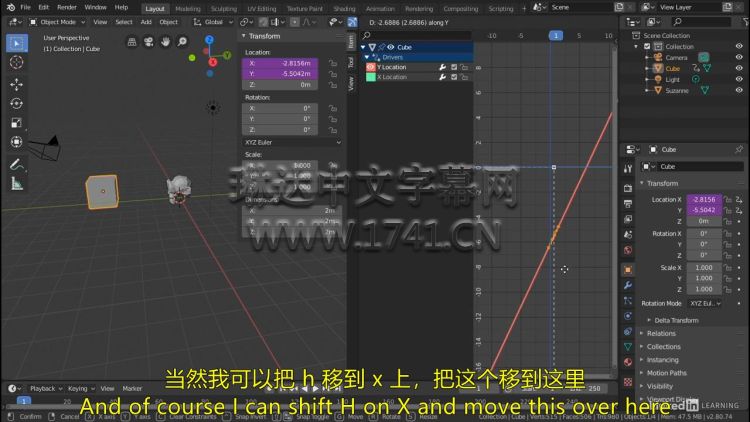Viewport: 750px width, 422px height.
Task: Expand the Delta Transform panel
Action: point(676,320)
